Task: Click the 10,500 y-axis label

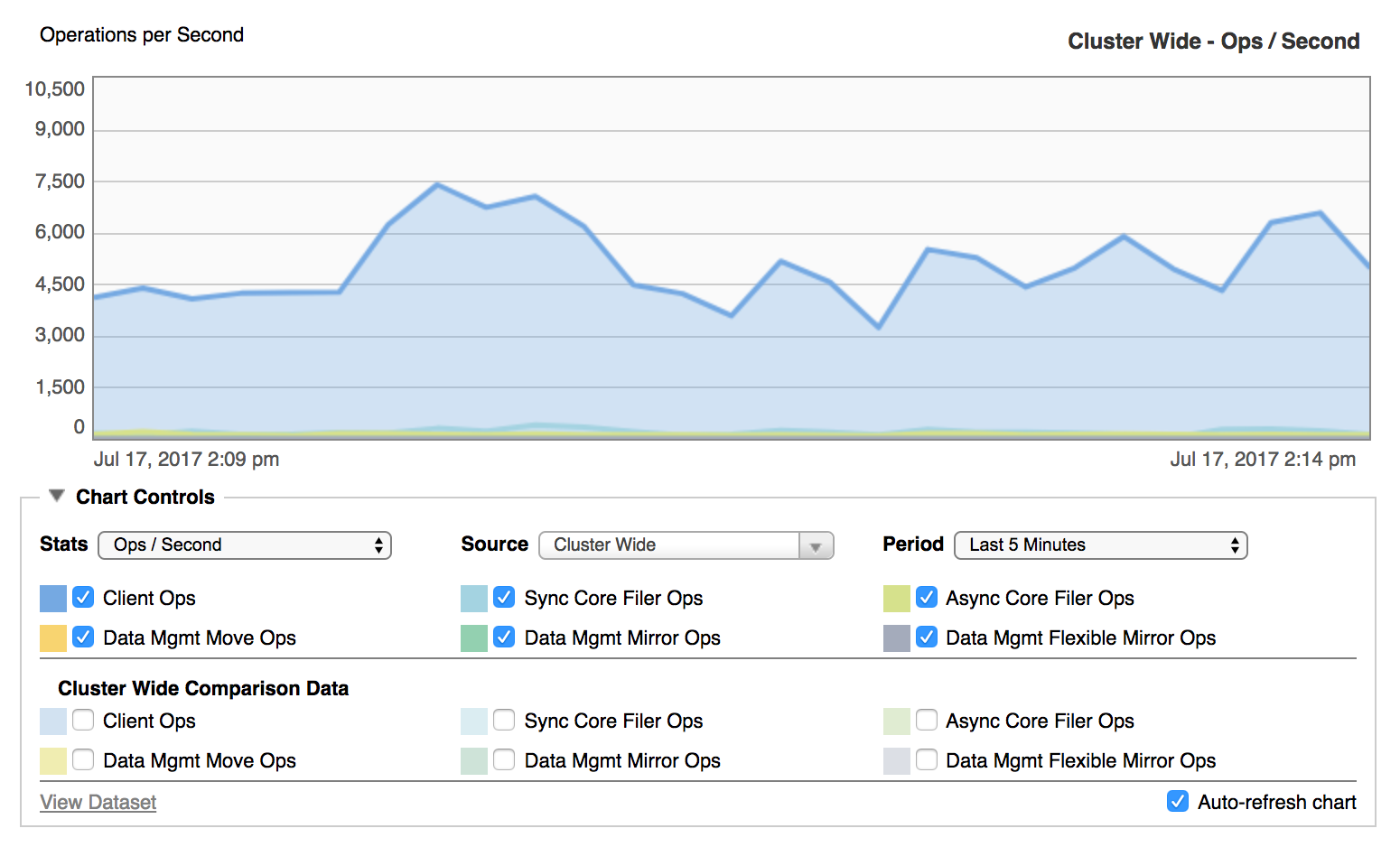Action: (x=54, y=89)
